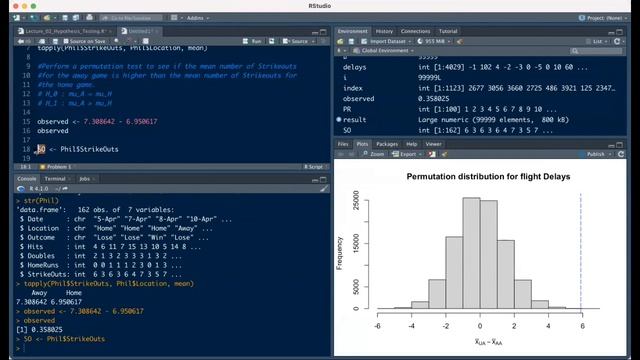The image size is (640, 360).
Task: Save all open documents icon
Action: pos(76,18)
